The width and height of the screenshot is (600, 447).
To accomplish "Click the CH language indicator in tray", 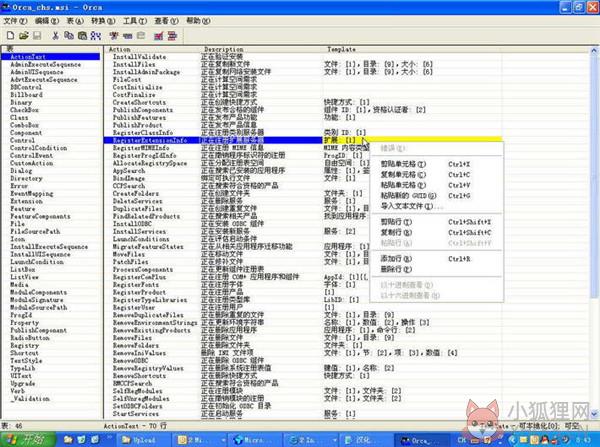I will [x=461, y=440].
